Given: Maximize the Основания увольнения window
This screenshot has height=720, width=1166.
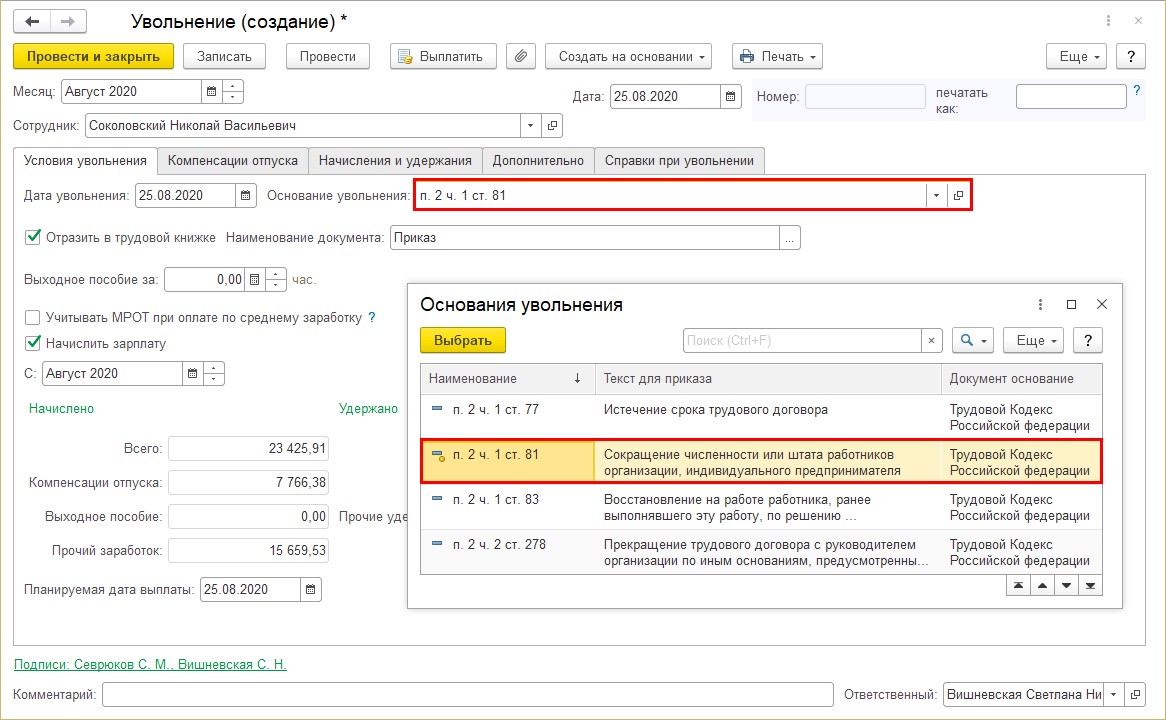Looking at the screenshot, I should click(x=1072, y=304).
